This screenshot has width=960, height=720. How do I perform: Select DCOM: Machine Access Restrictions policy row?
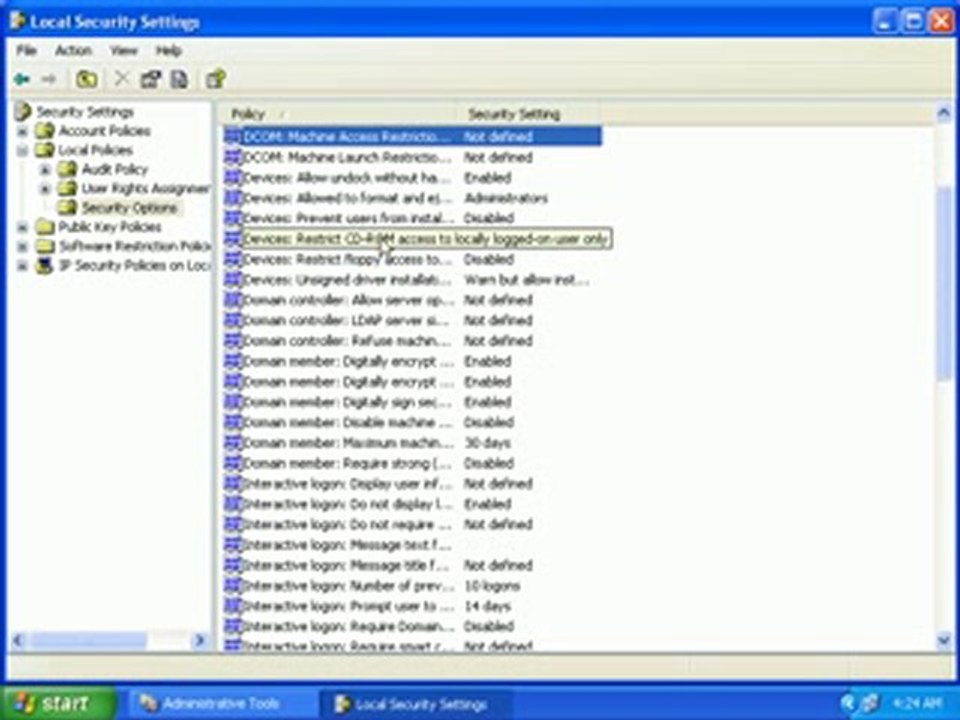(413, 137)
